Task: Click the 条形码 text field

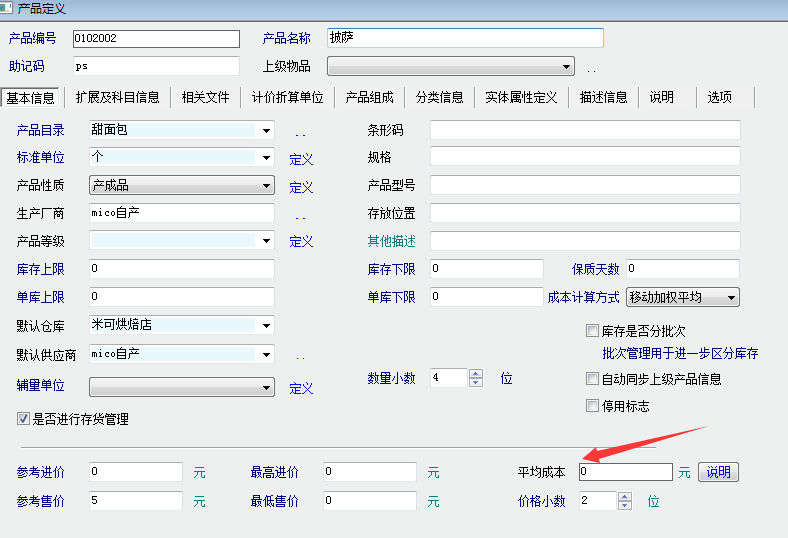Action: pos(585,131)
